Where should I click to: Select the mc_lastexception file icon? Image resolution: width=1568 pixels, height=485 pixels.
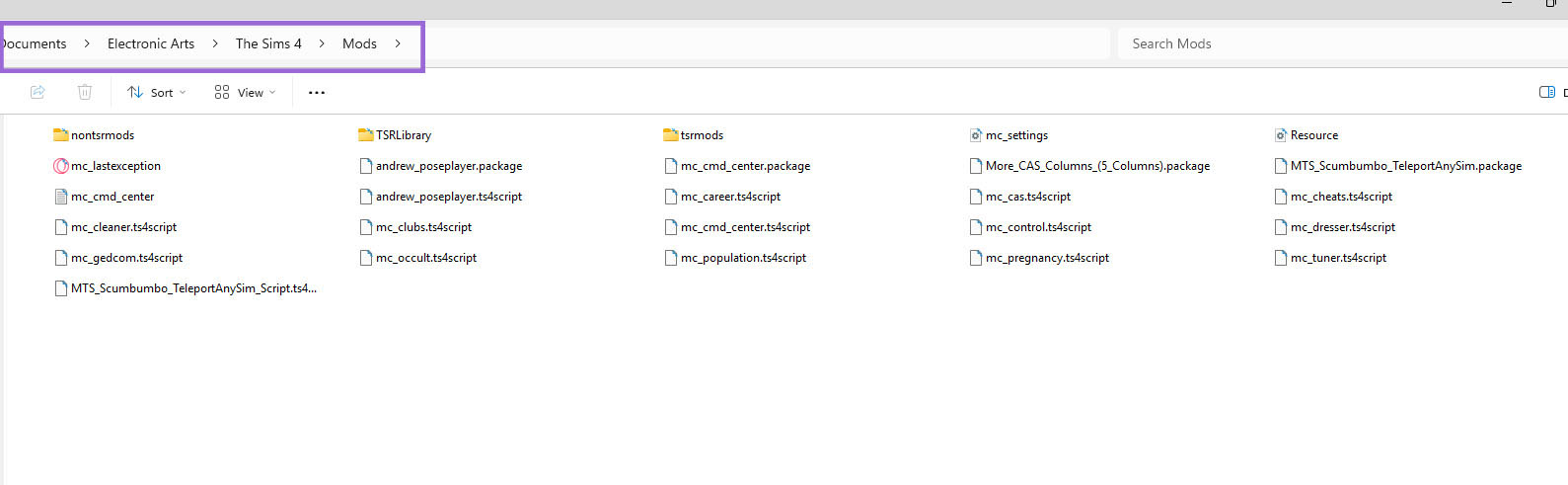click(61, 166)
